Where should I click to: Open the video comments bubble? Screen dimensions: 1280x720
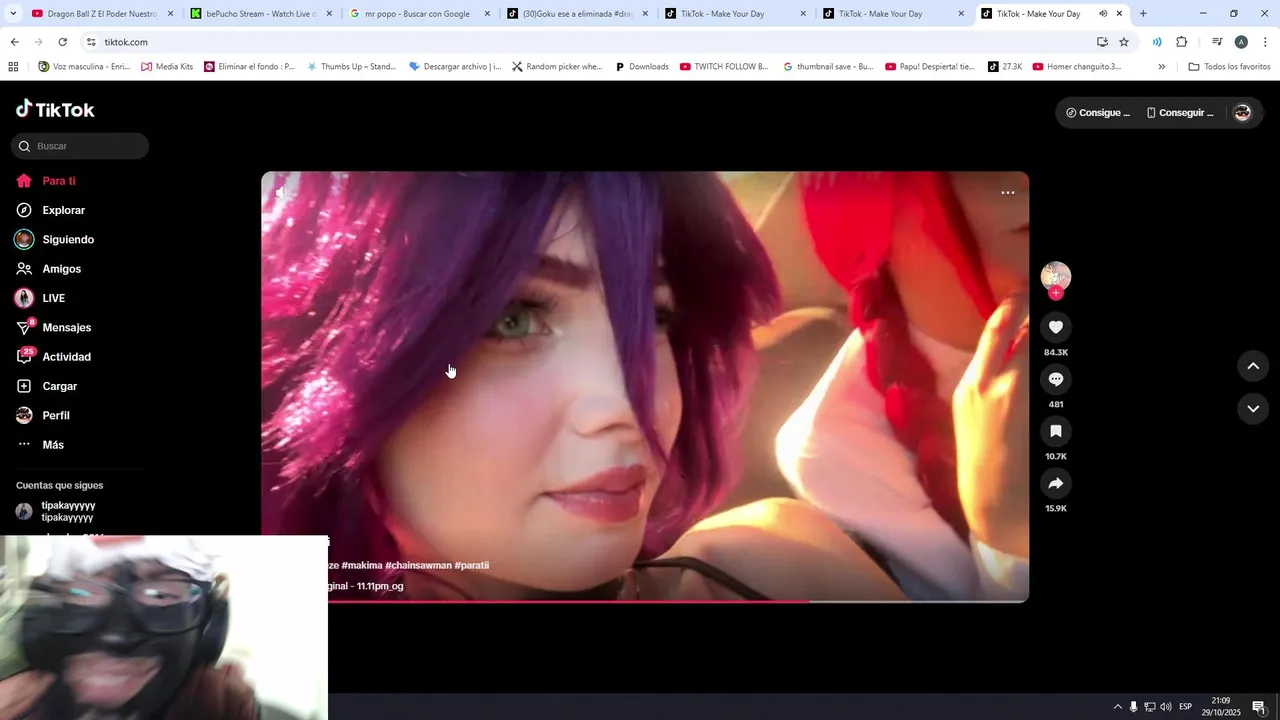pos(1055,379)
